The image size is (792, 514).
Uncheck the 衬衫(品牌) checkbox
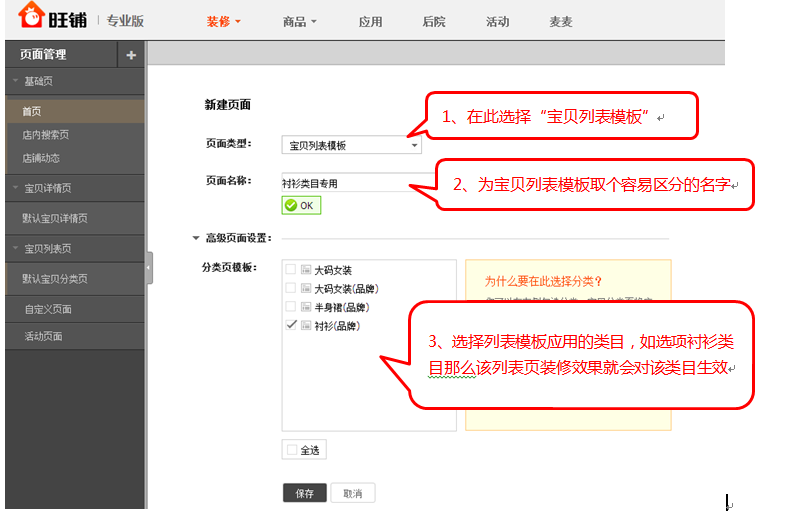pos(290,325)
